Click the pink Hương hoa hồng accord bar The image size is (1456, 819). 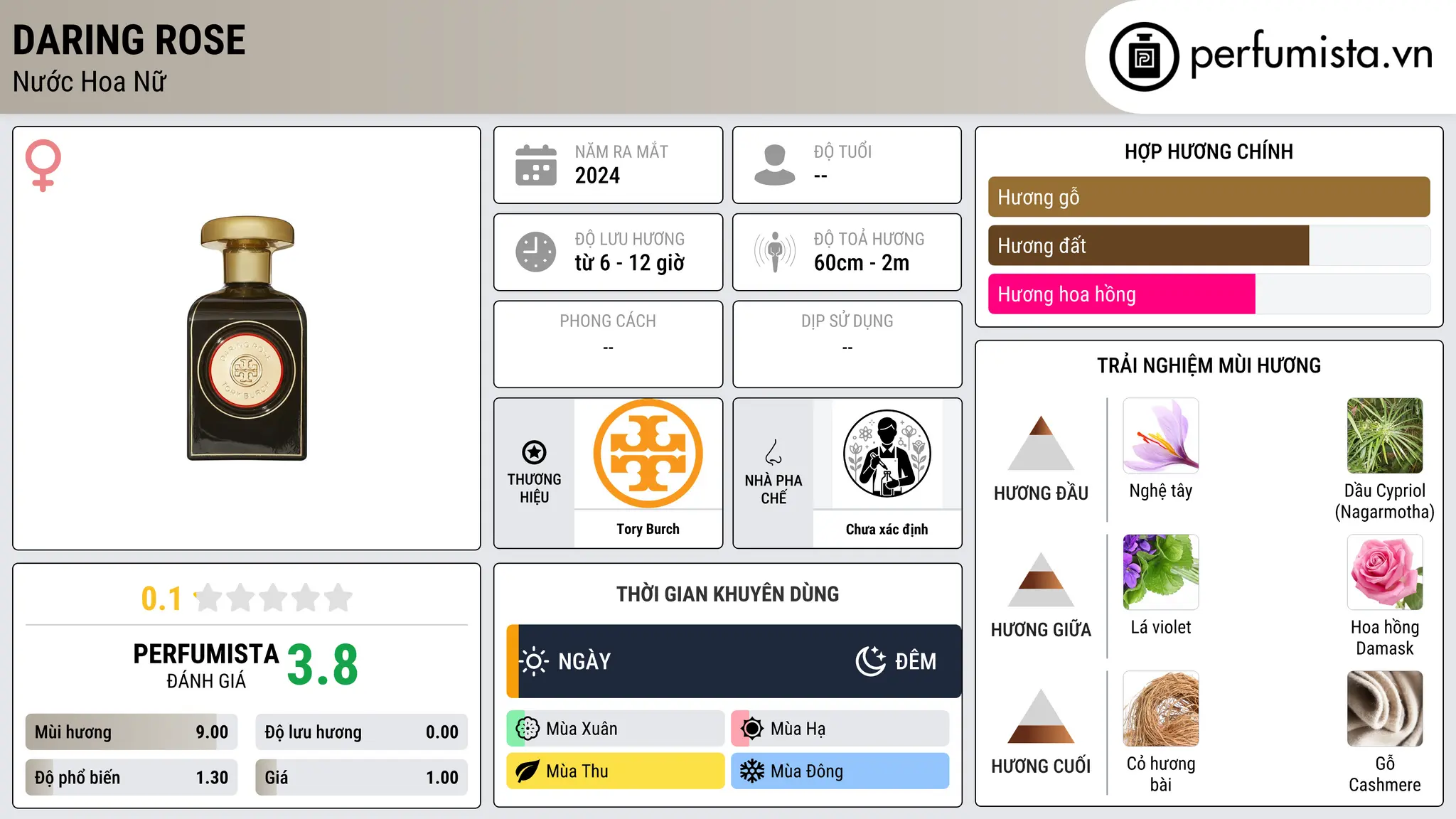click(1209, 294)
